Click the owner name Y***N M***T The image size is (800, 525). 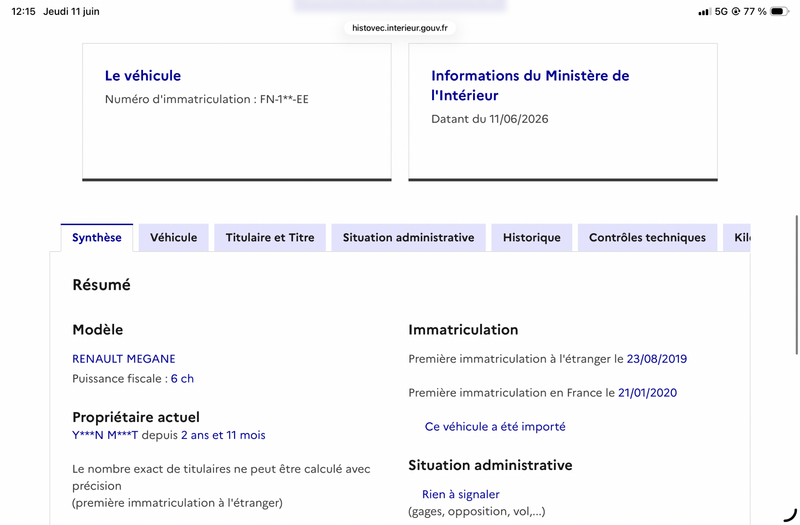pyautogui.click(x=105, y=435)
